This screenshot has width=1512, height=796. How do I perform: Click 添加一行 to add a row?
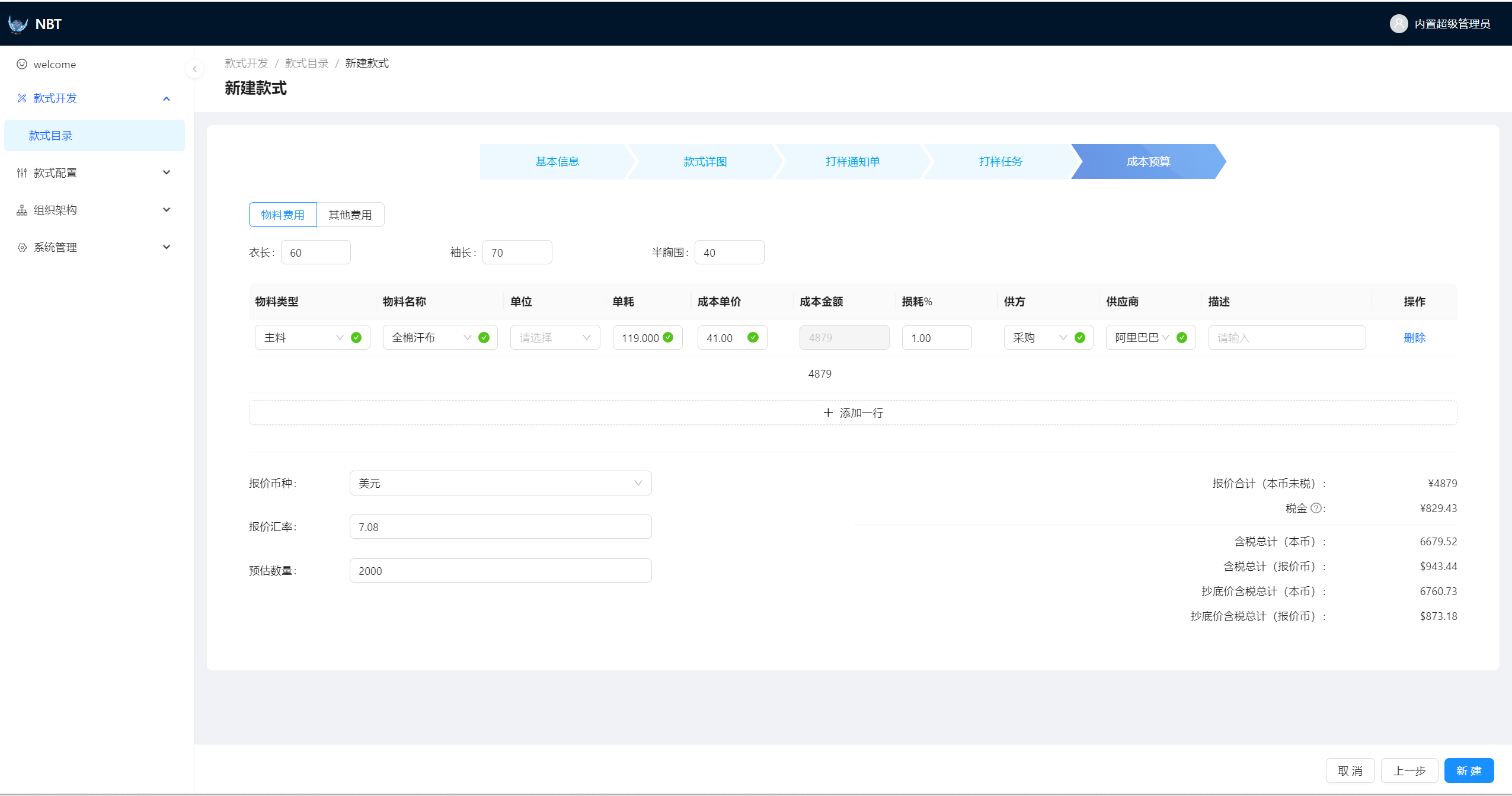[x=853, y=413]
